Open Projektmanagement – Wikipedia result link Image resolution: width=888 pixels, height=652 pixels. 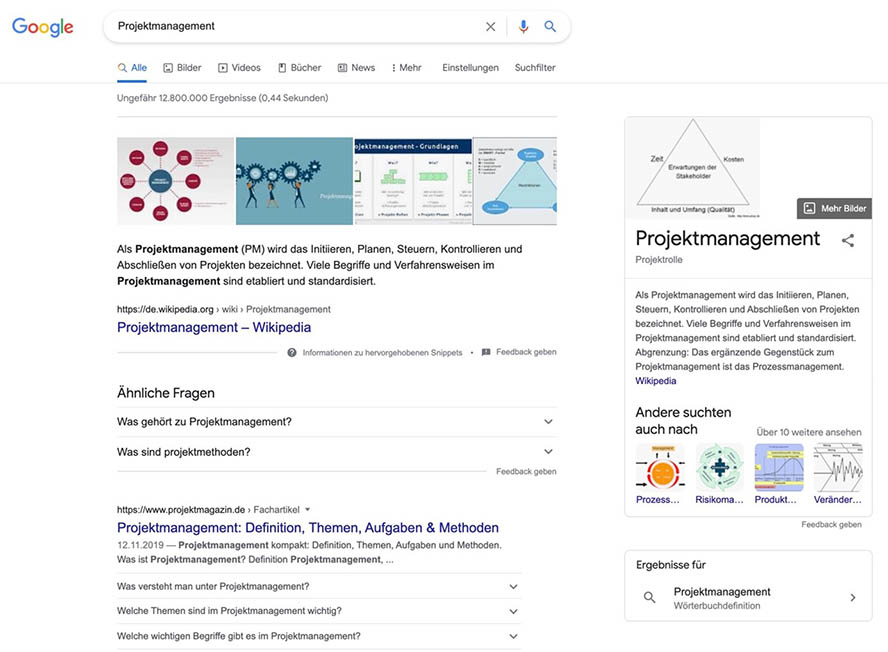pos(214,327)
